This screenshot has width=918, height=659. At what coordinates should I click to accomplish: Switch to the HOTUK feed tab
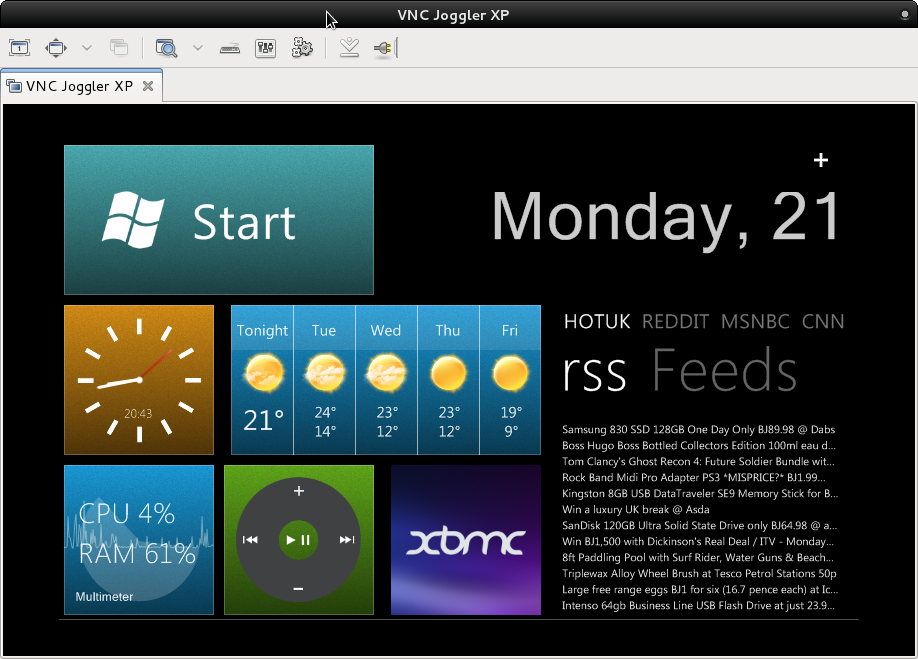tap(597, 321)
